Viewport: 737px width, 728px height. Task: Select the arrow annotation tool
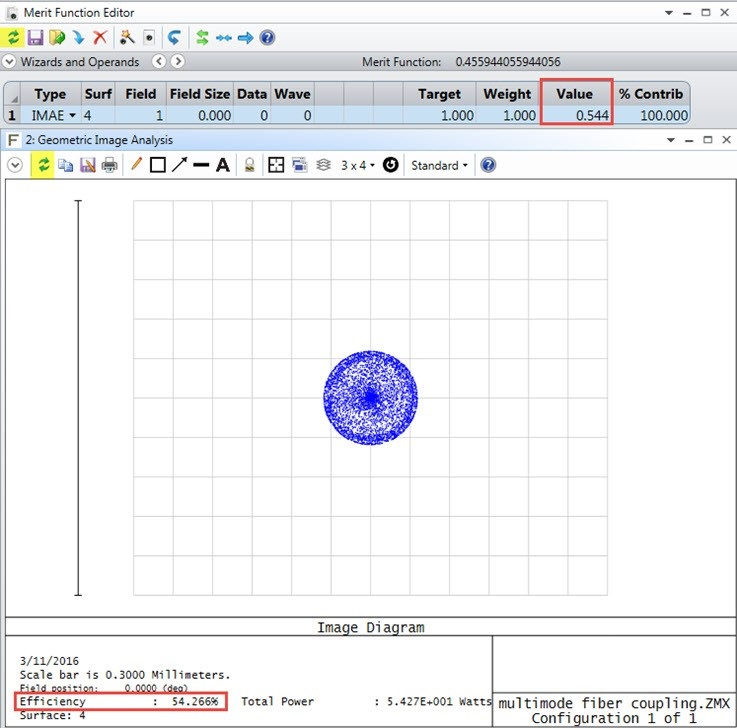tap(179, 165)
